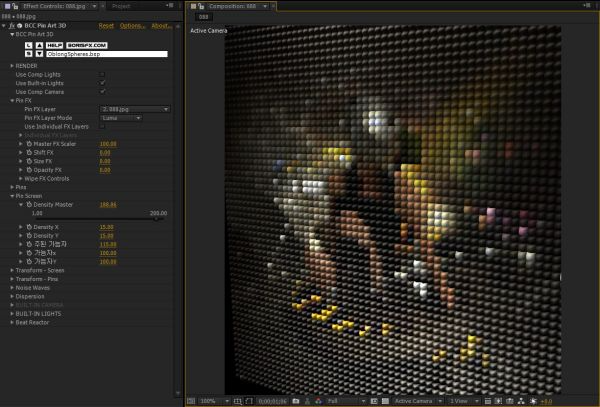Click the Options link
The image size is (600, 407).
pyautogui.click(x=132, y=26)
